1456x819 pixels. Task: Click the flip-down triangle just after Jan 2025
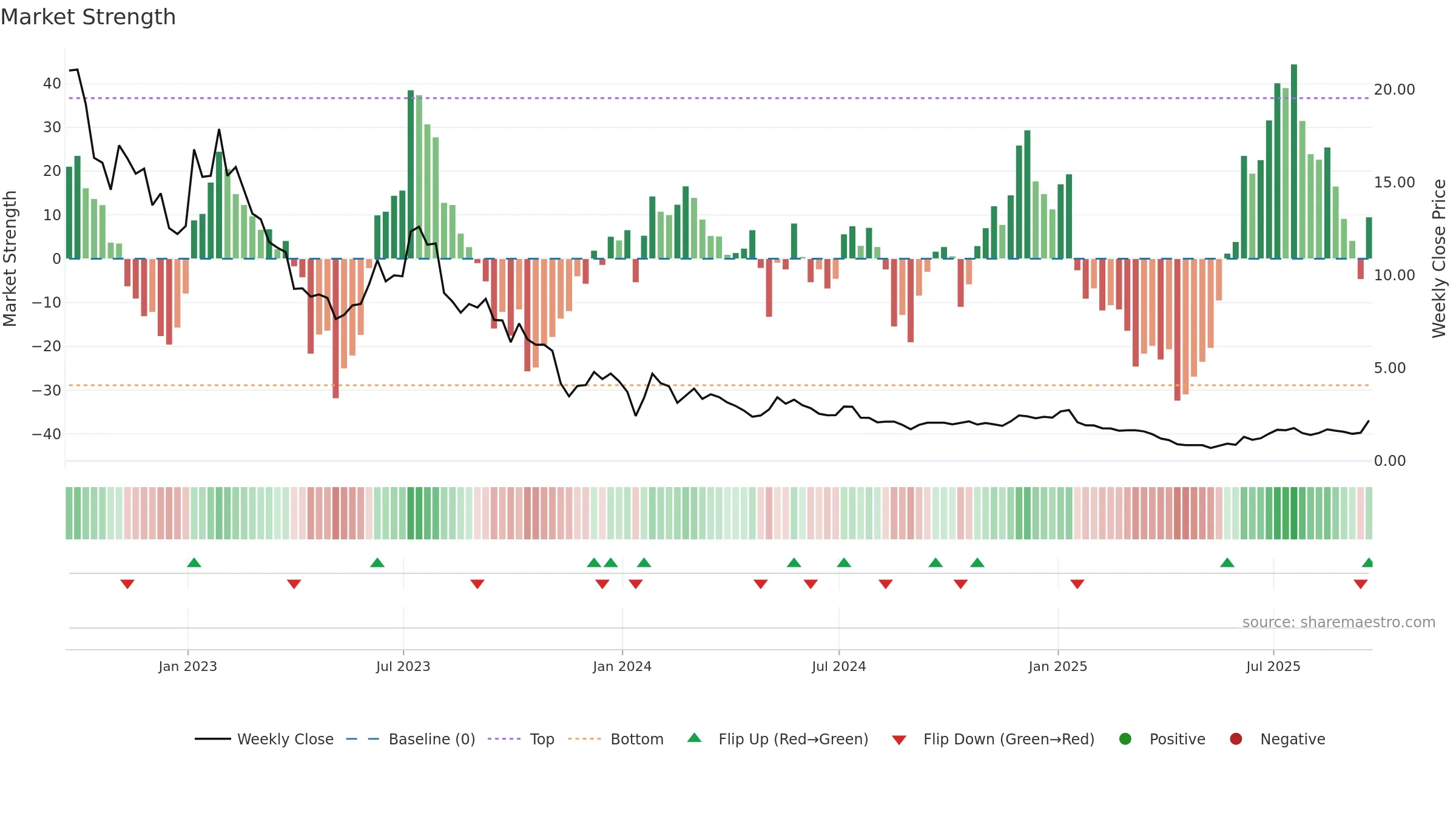(x=1077, y=584)
